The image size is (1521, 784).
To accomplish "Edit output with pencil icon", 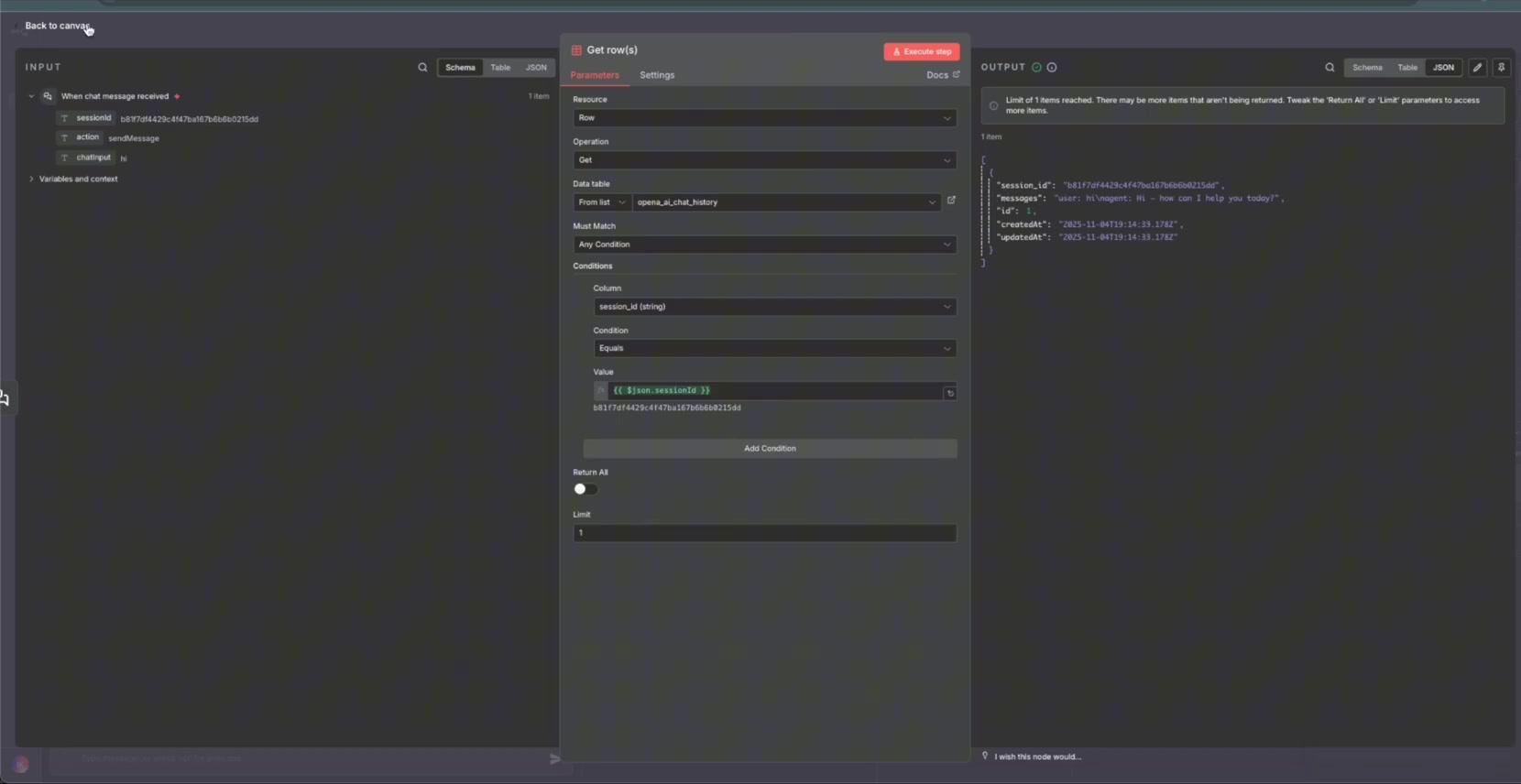I will 1478,68.
